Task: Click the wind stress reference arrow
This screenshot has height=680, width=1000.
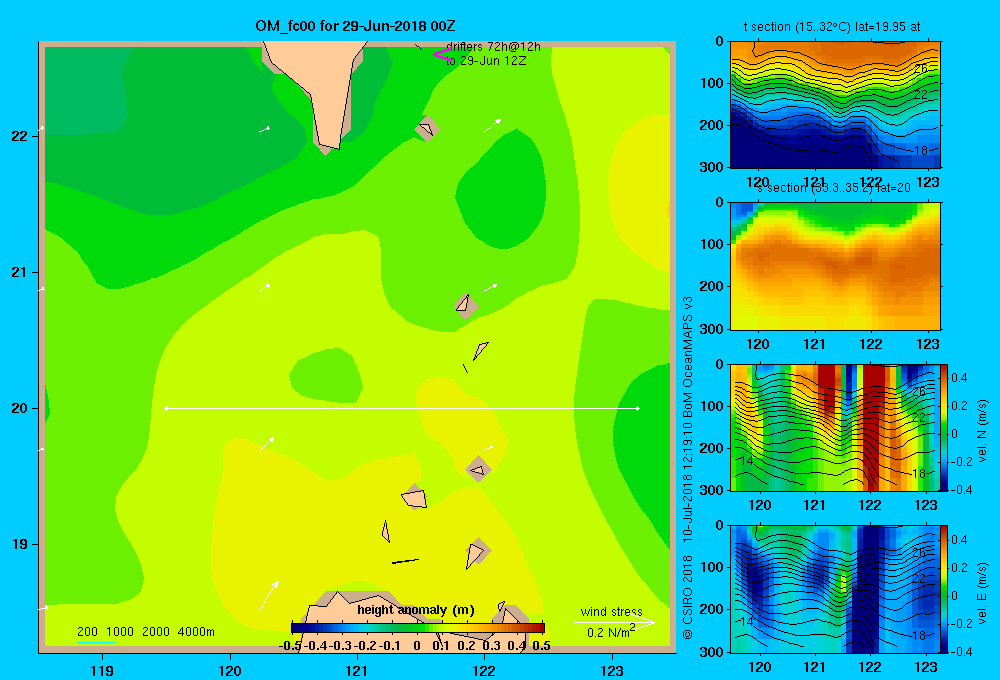Action: click(x=614, y=622)
